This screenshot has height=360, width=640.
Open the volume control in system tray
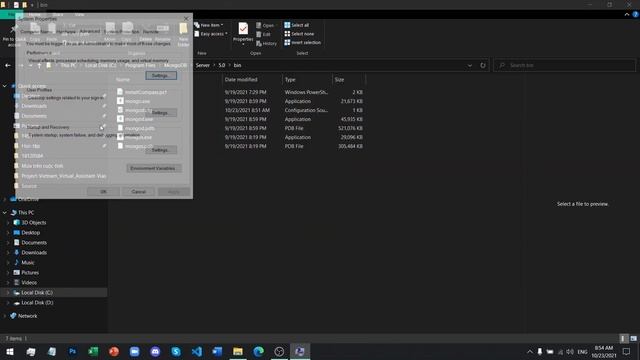pyautogui.click(x=570, y=351)
